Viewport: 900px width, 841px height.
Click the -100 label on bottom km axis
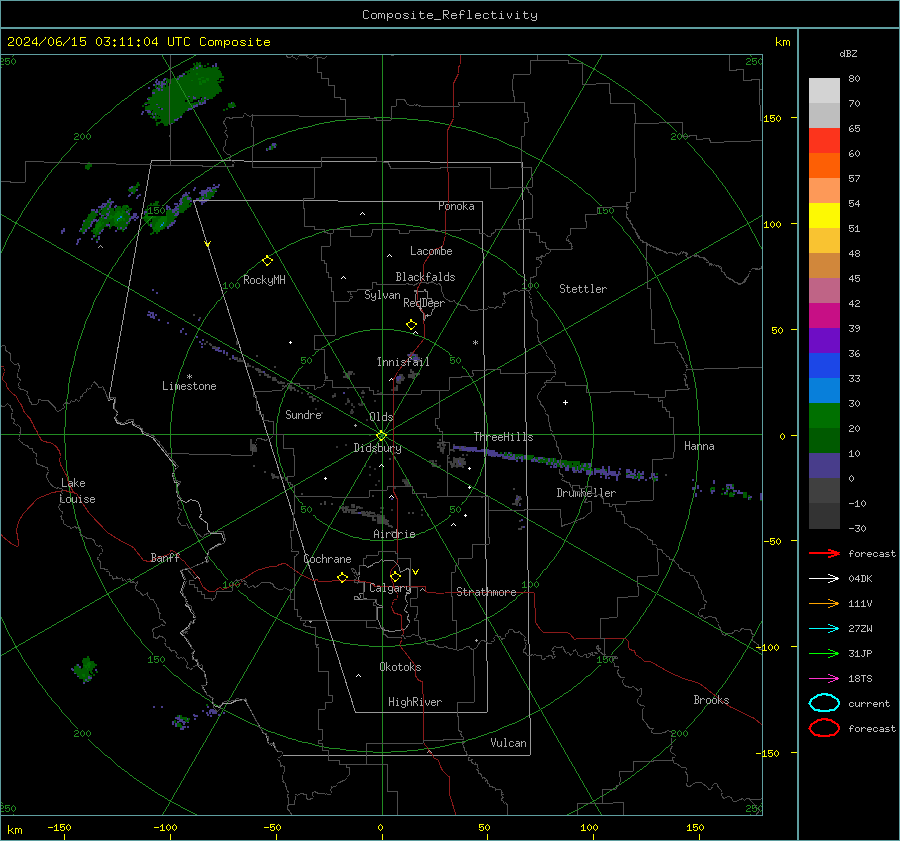(x=165, y=827)
